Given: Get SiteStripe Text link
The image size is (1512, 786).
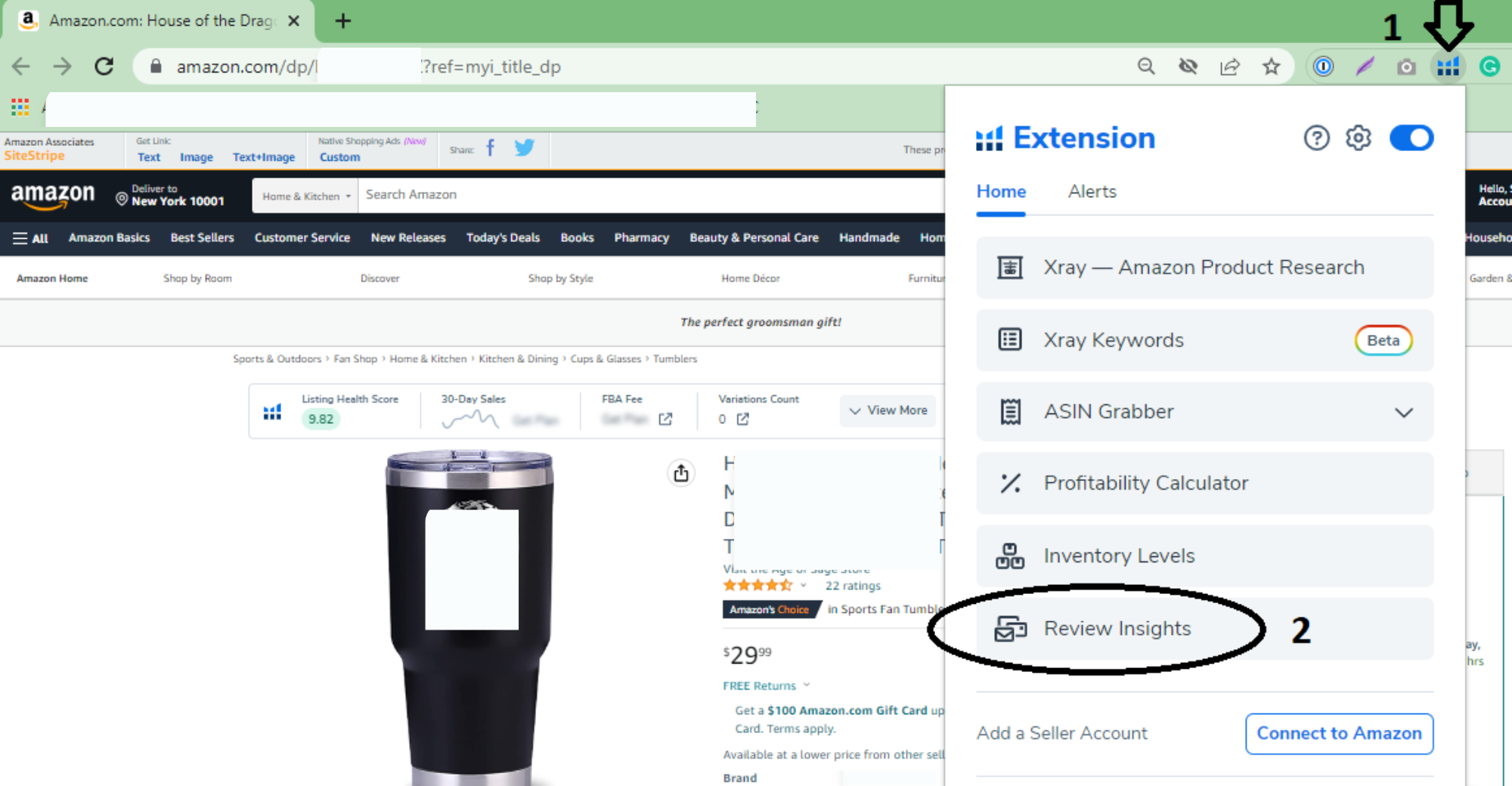Looking at the screenshot, I should [149, 157].
